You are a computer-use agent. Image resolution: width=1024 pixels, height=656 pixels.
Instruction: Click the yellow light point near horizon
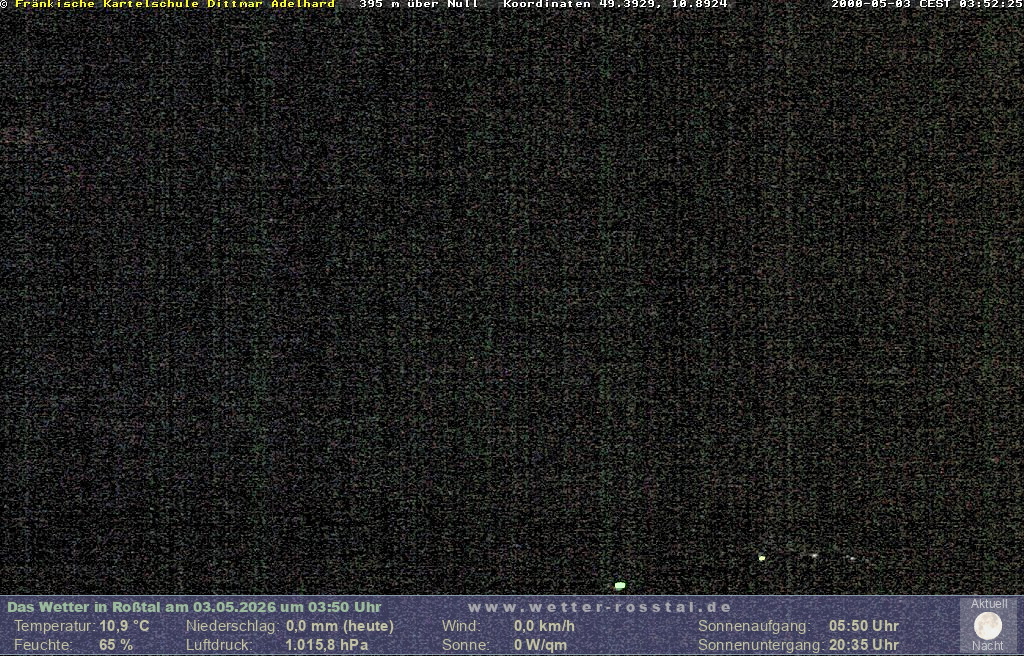pos(761,558)
